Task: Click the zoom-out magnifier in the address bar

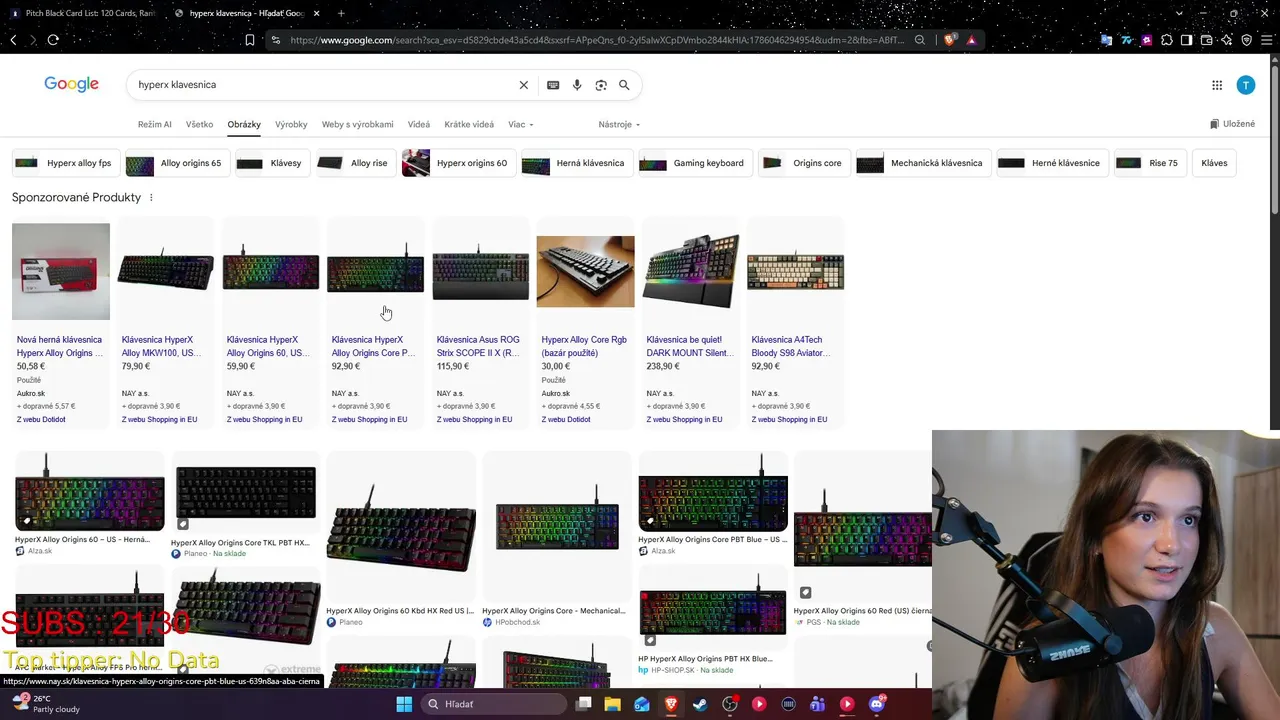Action: (920, 40)
